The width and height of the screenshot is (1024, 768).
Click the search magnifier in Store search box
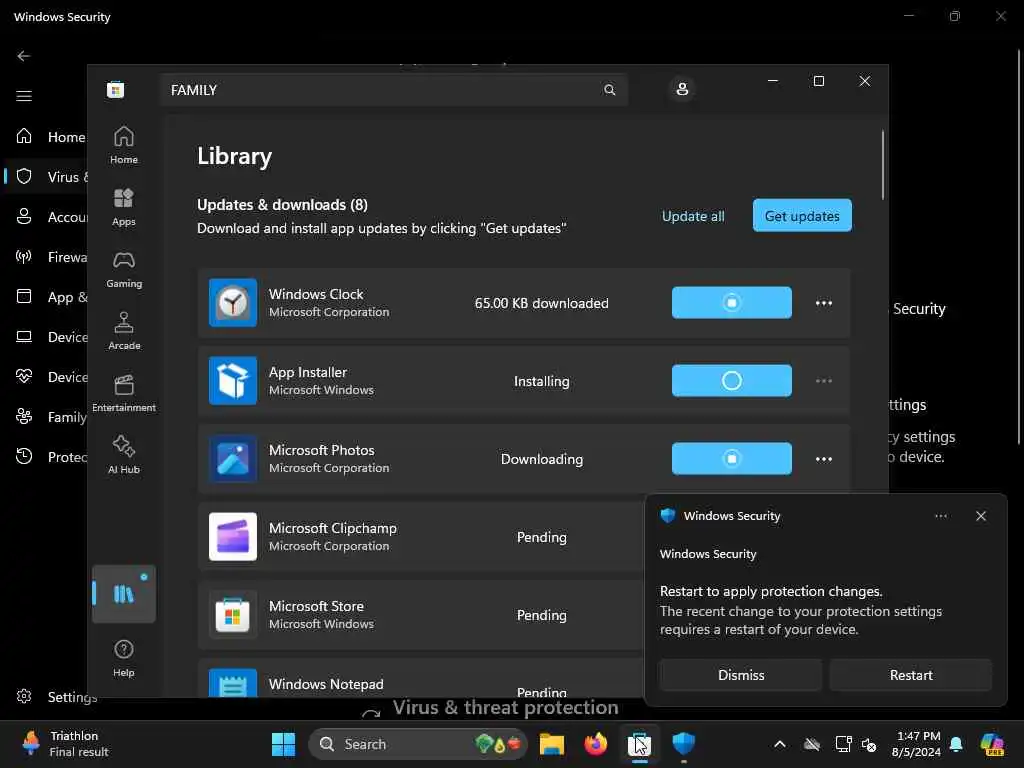tap(609, 89)
